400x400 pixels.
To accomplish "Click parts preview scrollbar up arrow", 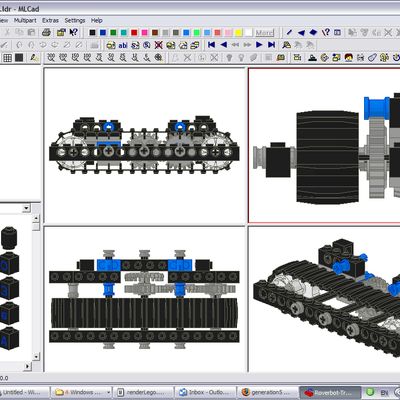I will coord(36,219).
